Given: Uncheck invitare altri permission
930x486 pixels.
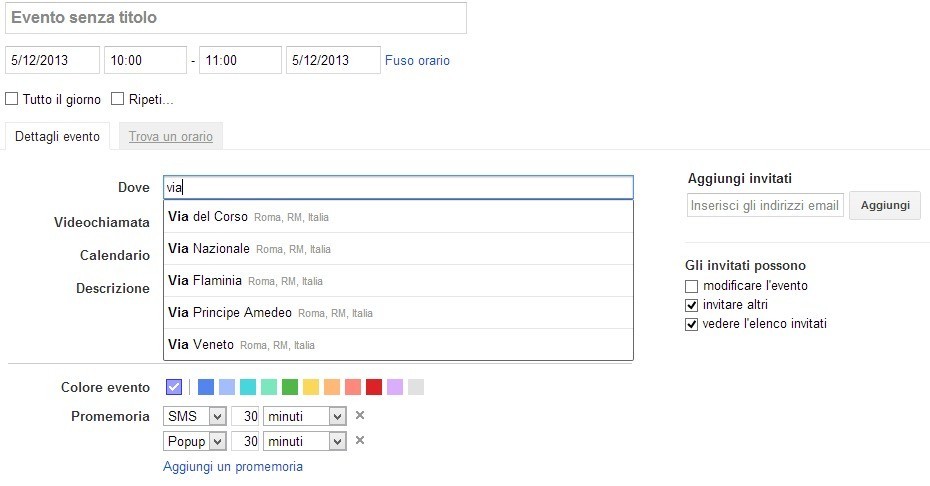Looking at the screenshot, I should coord(692,305).
